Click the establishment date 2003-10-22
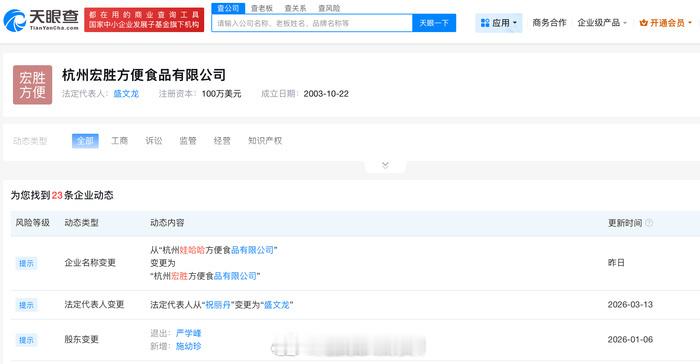 tap(326, 94)
